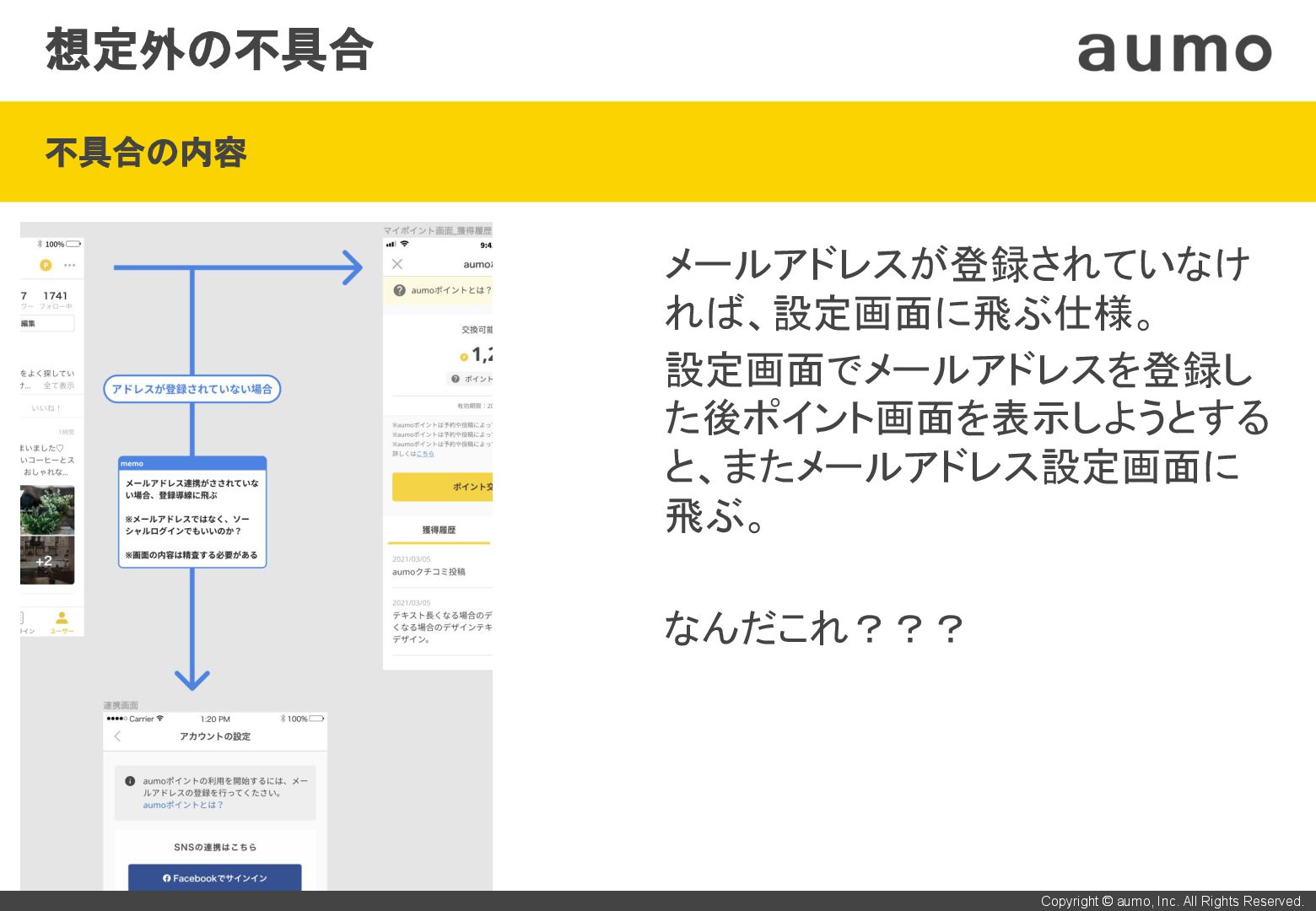
Task: Open the three-dots more menu in profile
Action: tap(69, 265)
